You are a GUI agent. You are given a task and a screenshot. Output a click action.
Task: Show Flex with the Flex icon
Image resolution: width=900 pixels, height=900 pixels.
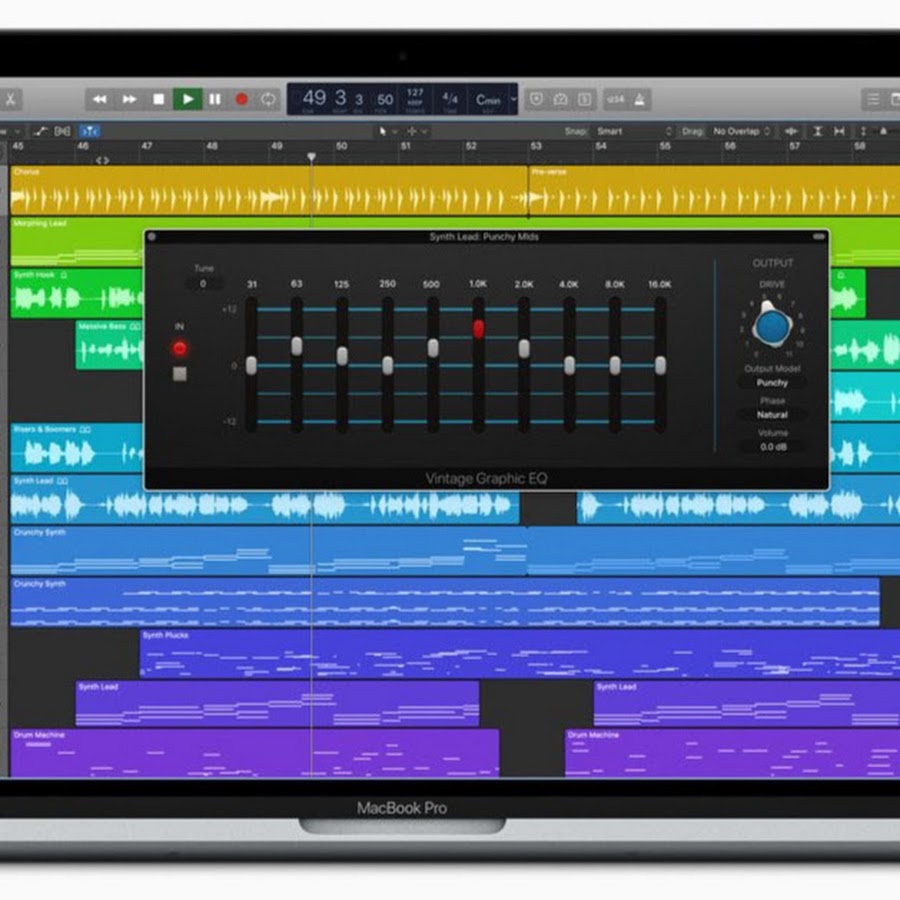[x=62, y=131]
